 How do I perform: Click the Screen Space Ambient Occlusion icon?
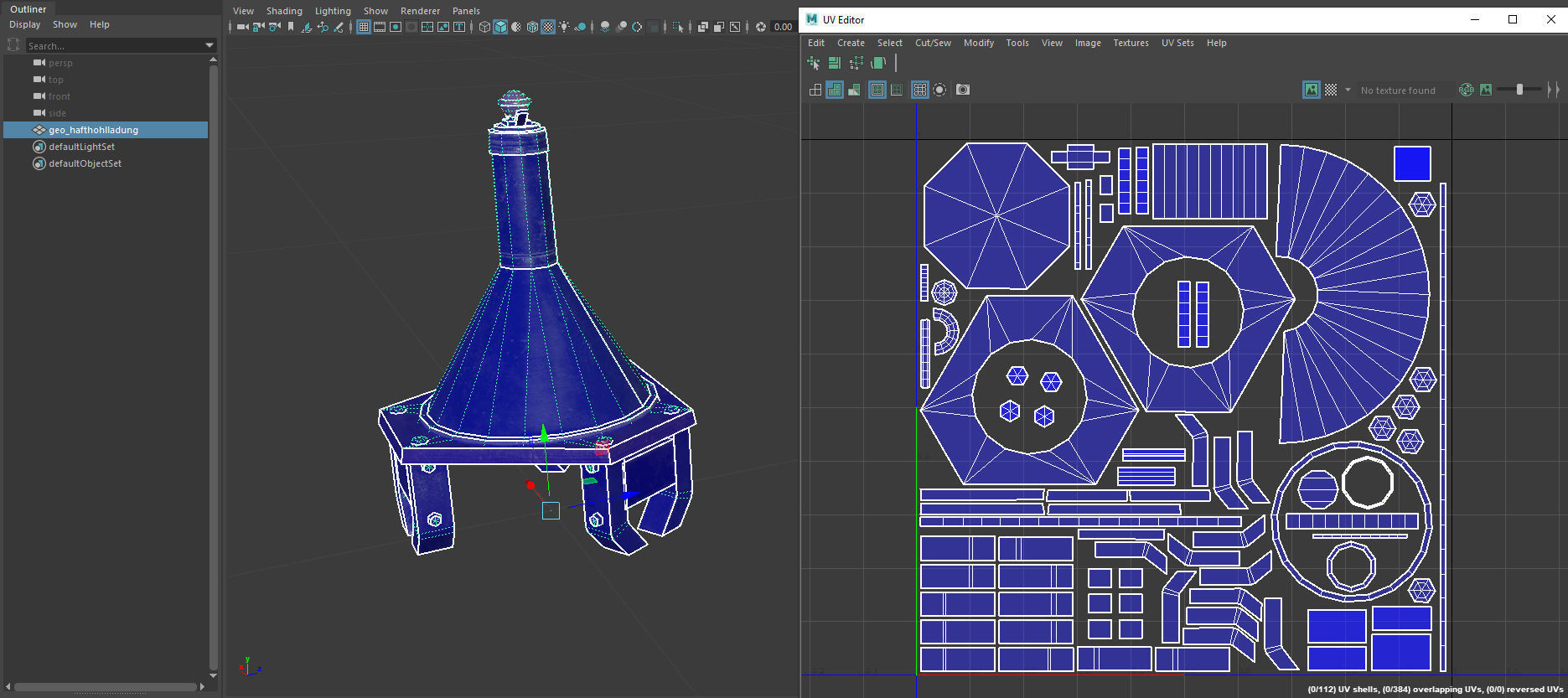pos(605,27)
